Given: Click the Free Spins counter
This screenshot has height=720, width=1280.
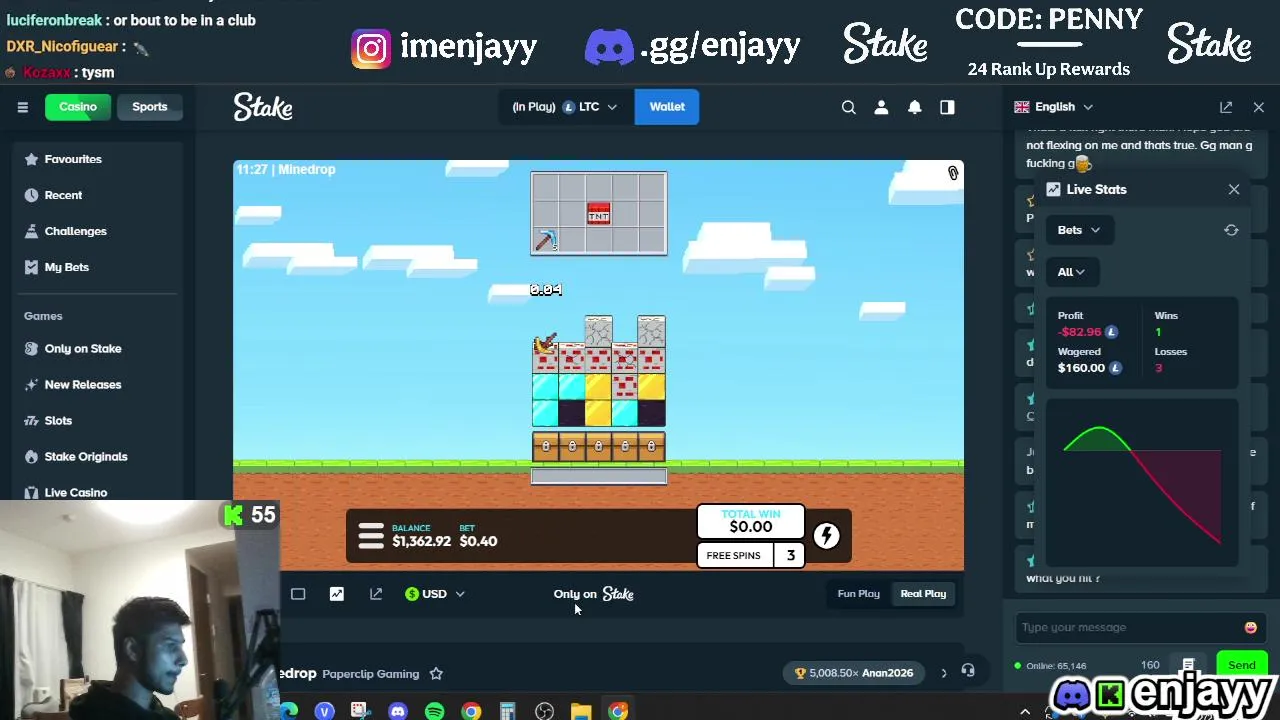Looking at the screenshot, I should click(x=750, y=555).
